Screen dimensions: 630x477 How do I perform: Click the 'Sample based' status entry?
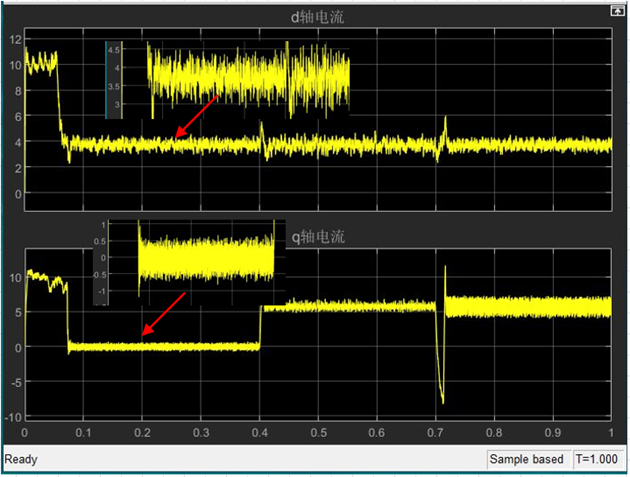(526, 459)
